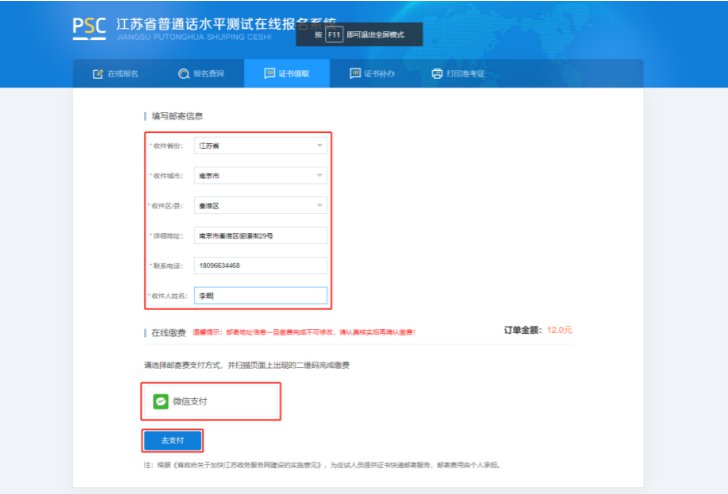Click into the 联系电话 phone number field
Screen dimensions: 728x494
click(260, 266)
